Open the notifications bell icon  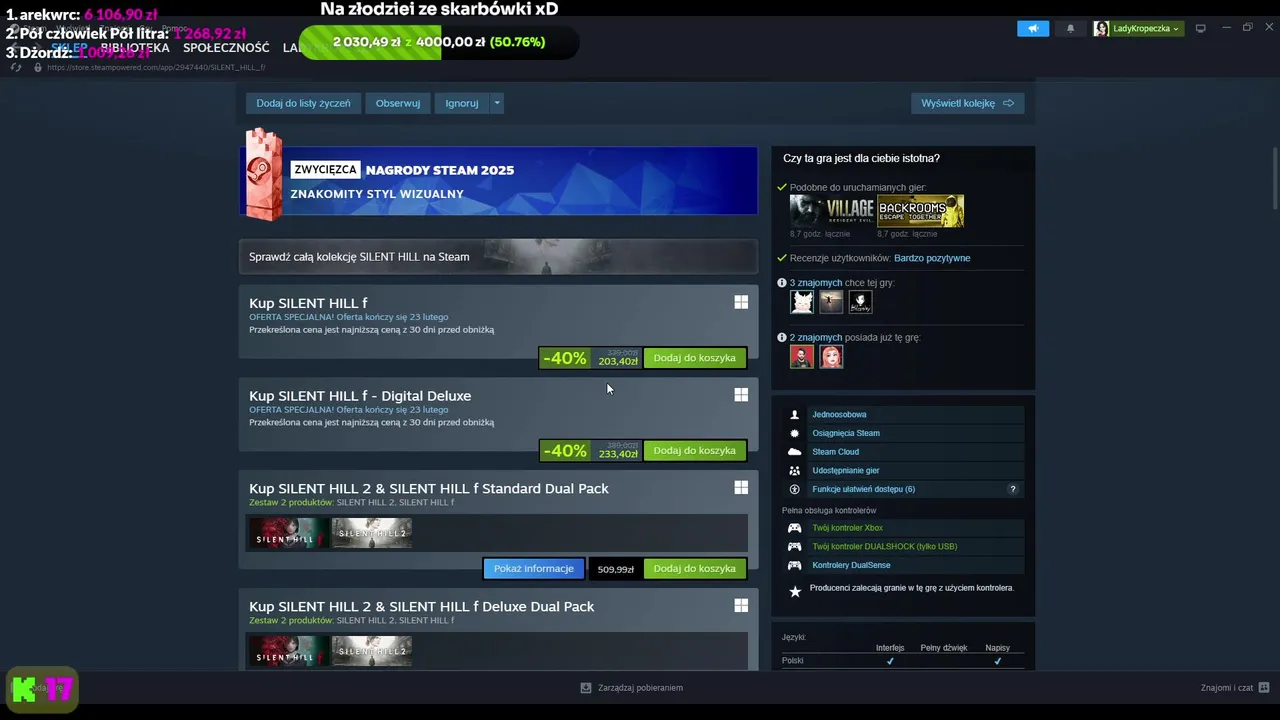tap(1070, 28)
